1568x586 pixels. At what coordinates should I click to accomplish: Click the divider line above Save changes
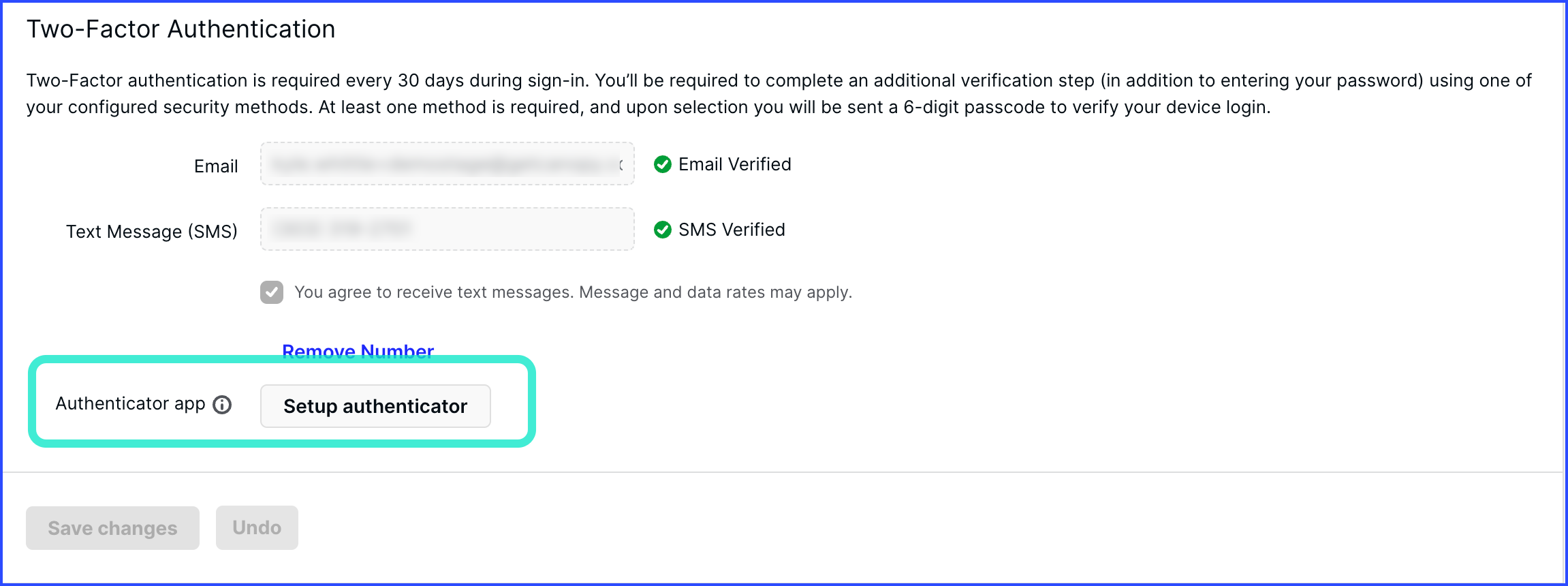[782, 472]
